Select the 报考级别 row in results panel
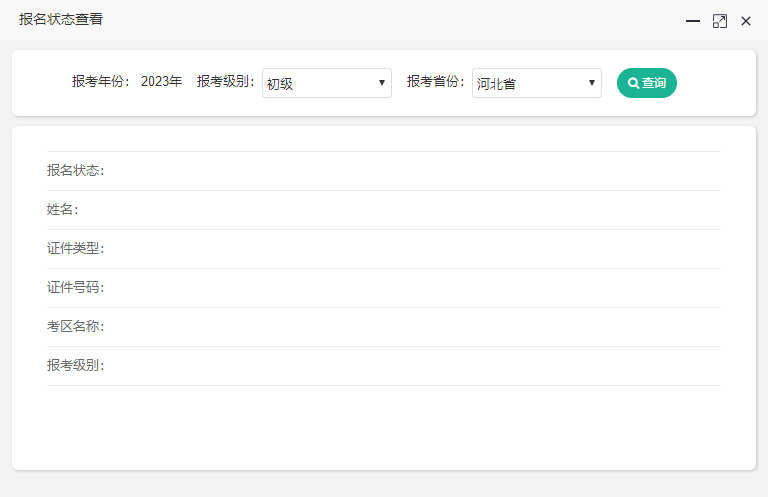Screen dimensions: 768x497 click(383, 366)
